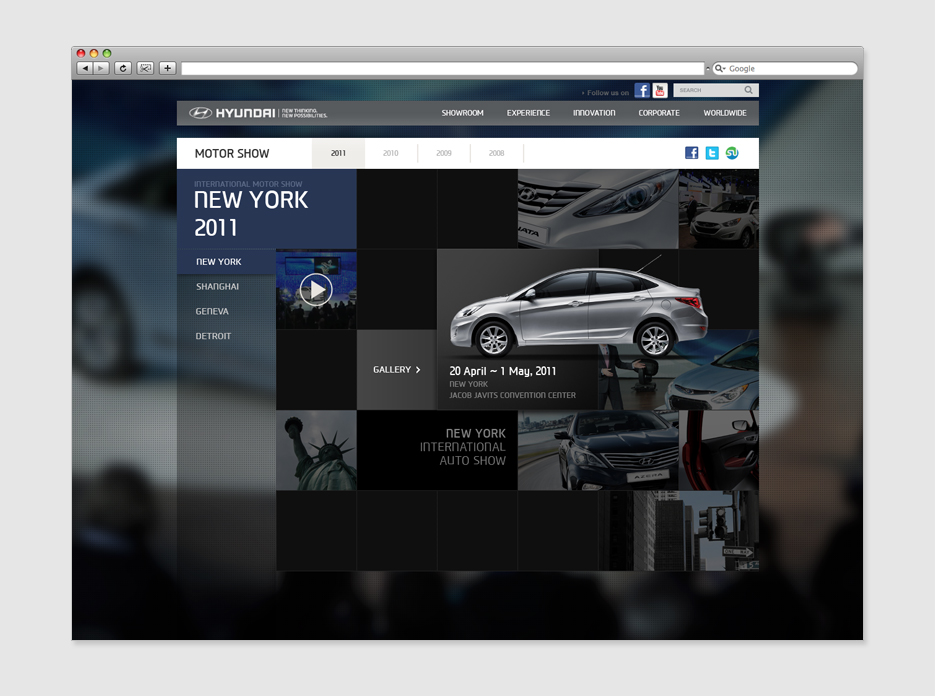
Task: Open the YouTube icon in the header
Action: coord(660,90)
